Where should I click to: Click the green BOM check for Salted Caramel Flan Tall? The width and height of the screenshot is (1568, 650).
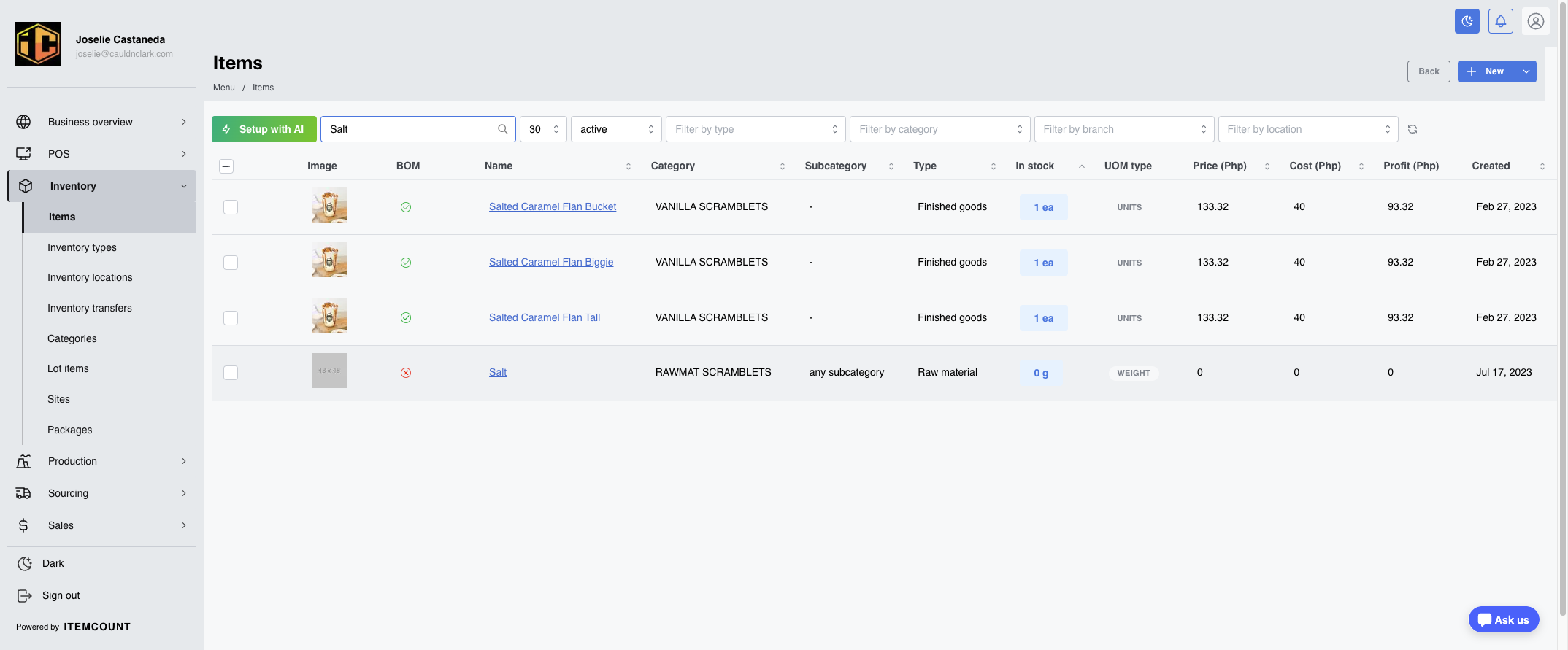(x=406, y=318)
